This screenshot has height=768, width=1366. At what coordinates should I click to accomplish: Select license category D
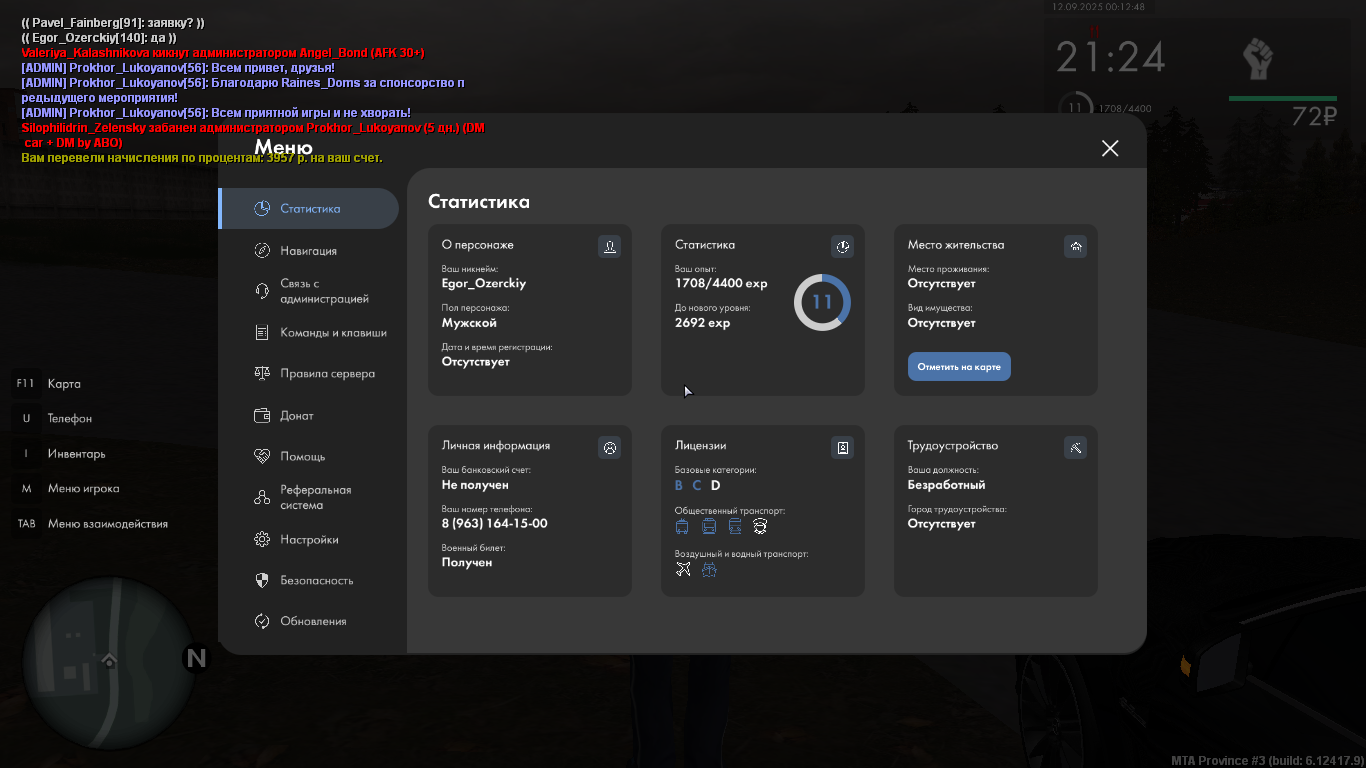click(x=715, y=486)
